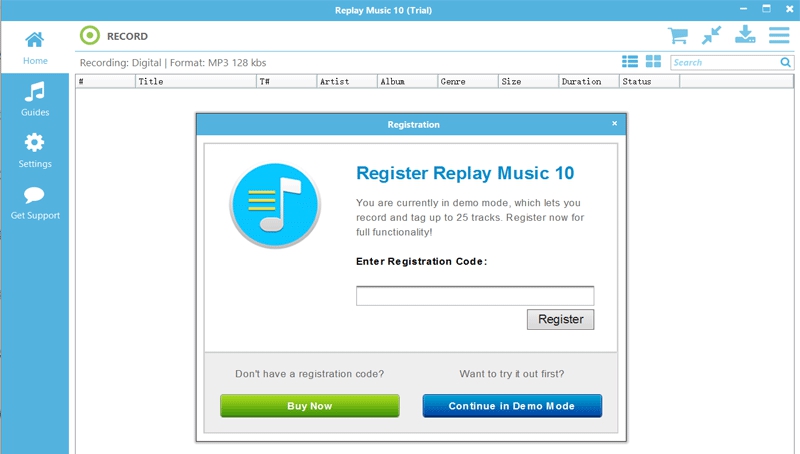
Task: Open Get Support chat bubble
Action: [35, 203]
